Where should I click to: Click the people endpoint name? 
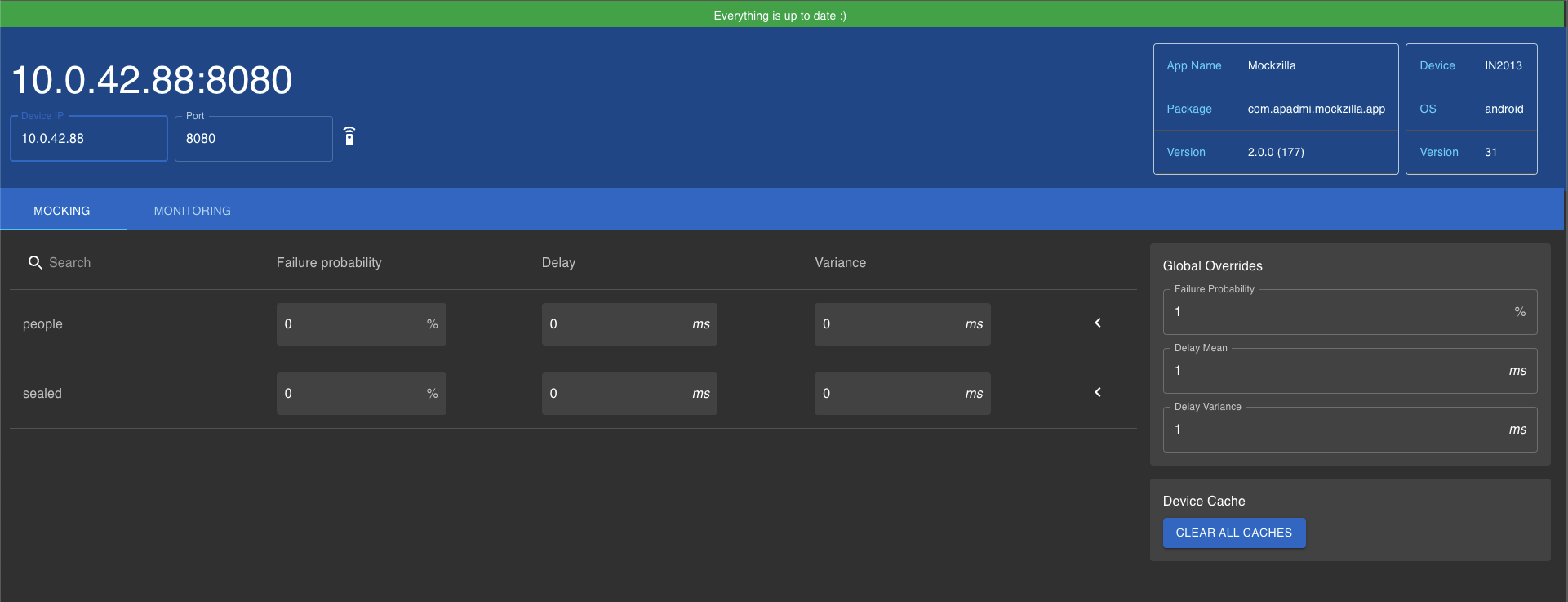(x=42, y=324)
